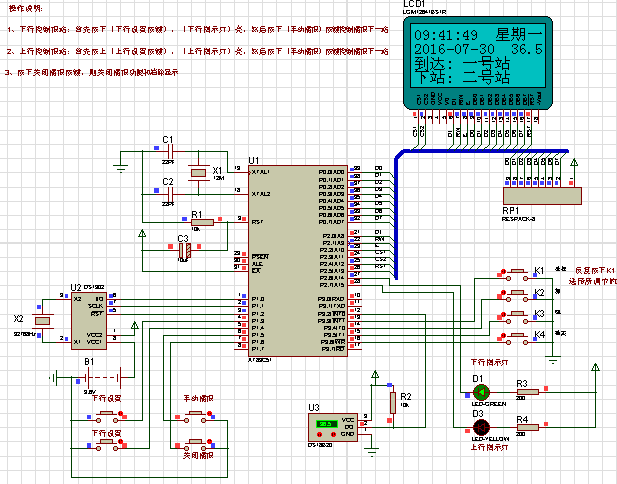Push the K4 button actuator

pos(517,335)
